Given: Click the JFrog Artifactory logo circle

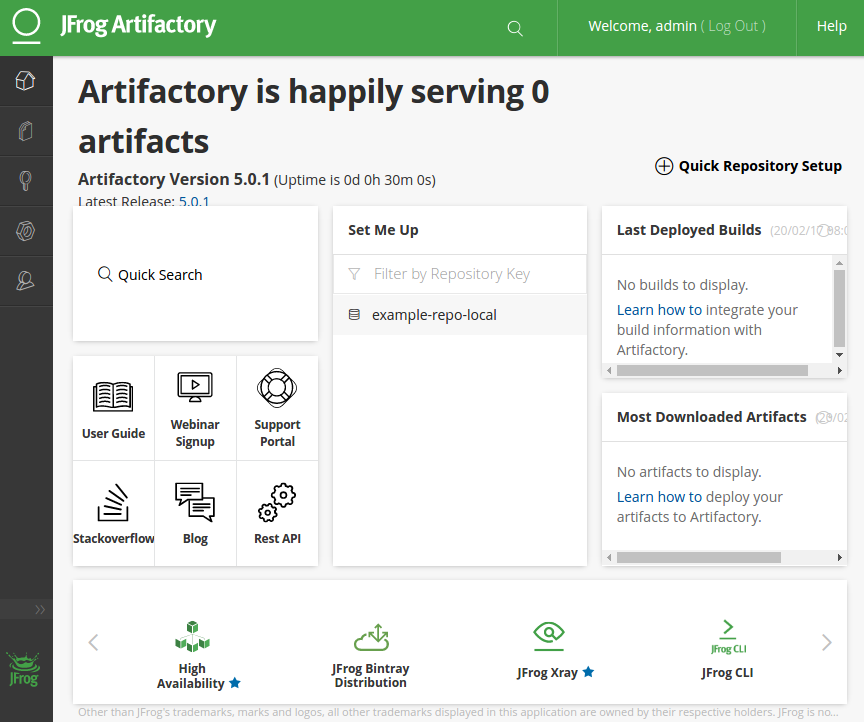Looking at the screenshot, I should point(26,25).
